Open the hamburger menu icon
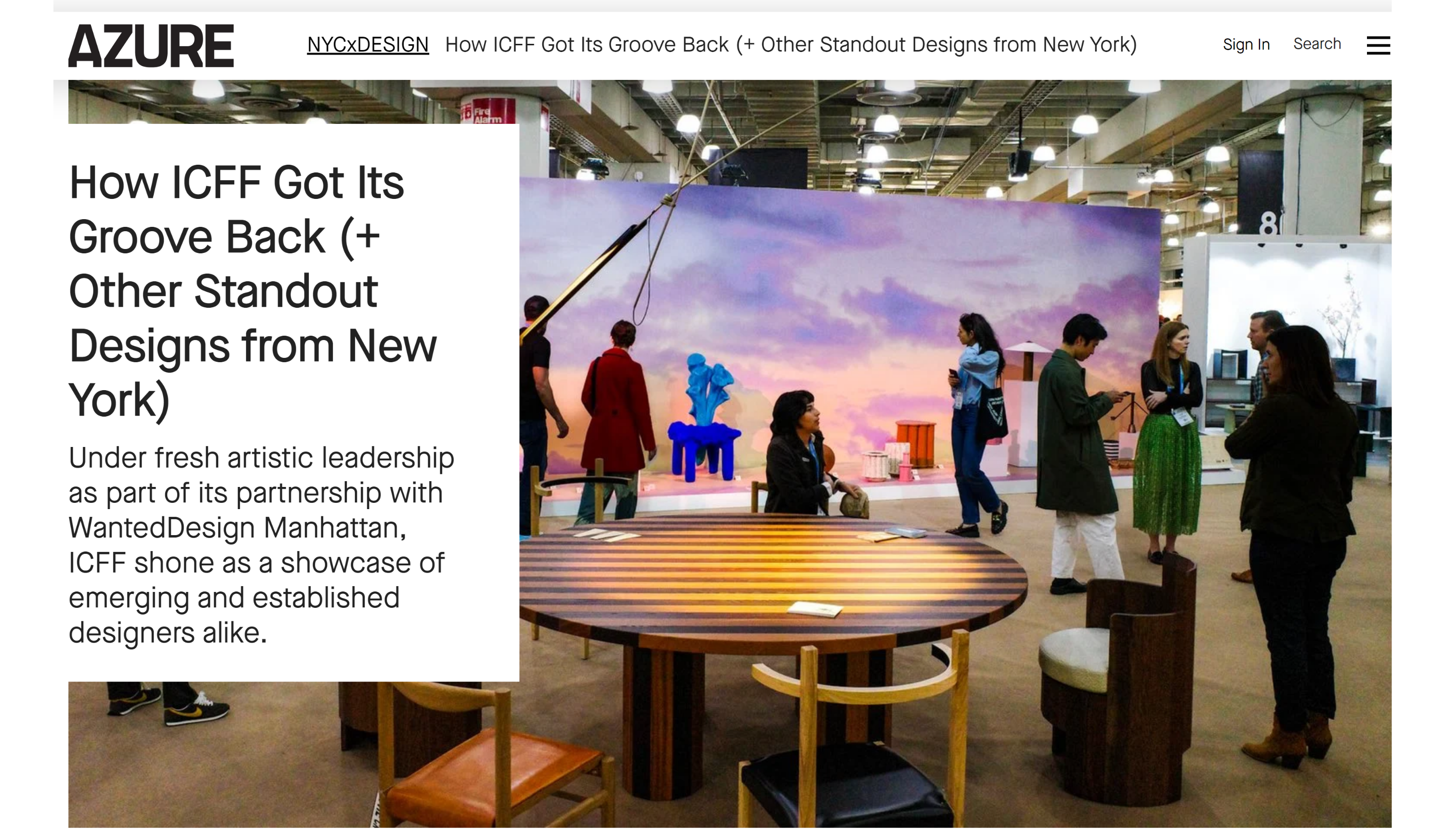The width and height of the screenshot is (1445, 840). [1378, 45]
